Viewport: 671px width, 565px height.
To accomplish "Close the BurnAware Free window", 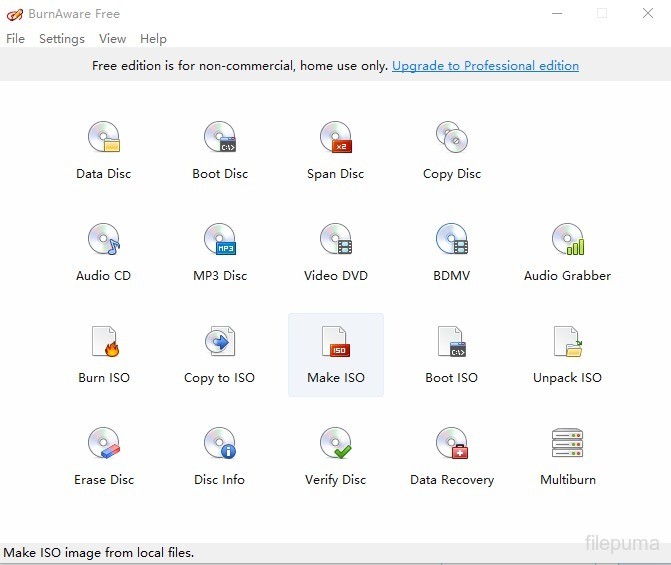I will pyautogui.click(x=648, y=13).
